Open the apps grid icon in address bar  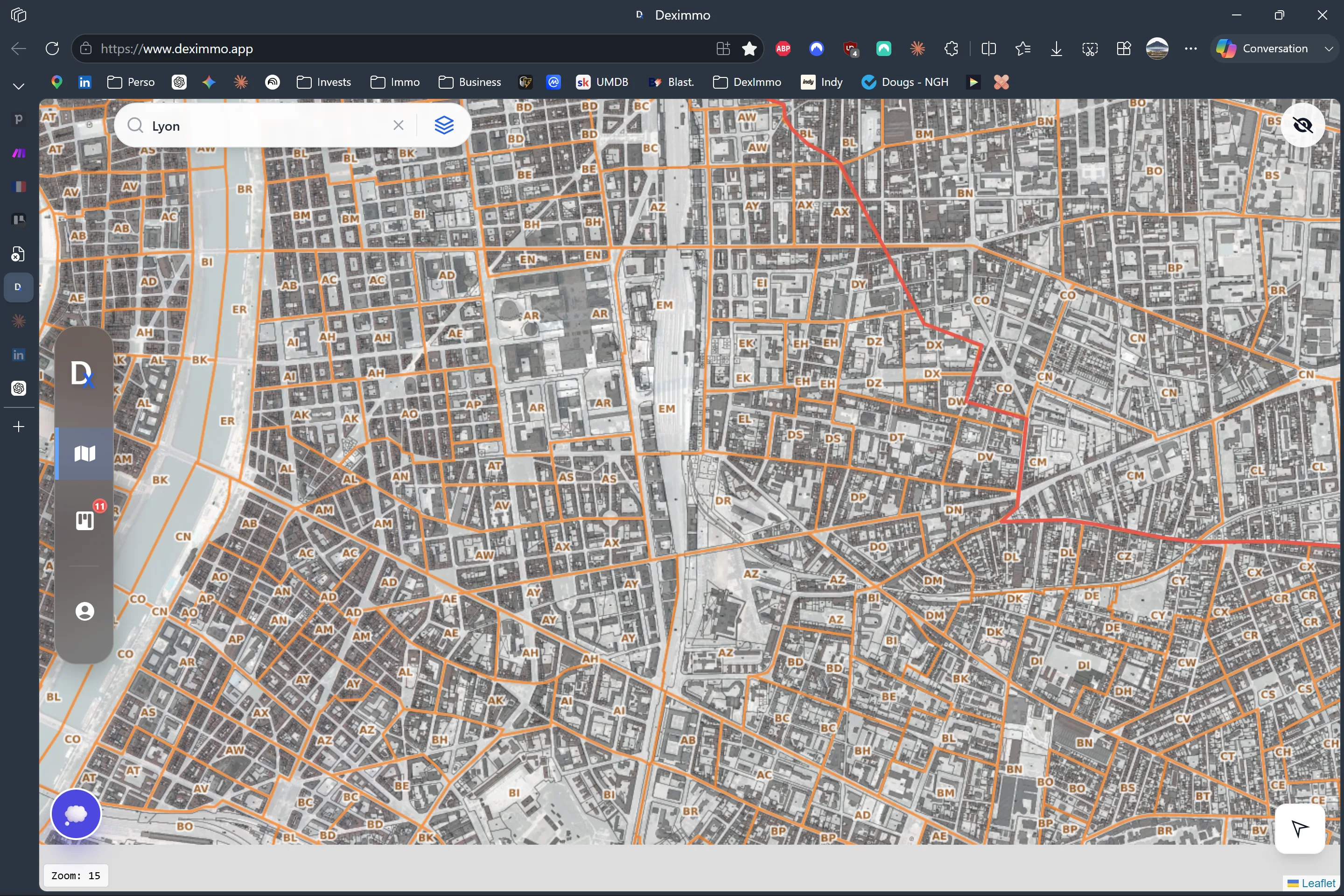click(723, 49)
